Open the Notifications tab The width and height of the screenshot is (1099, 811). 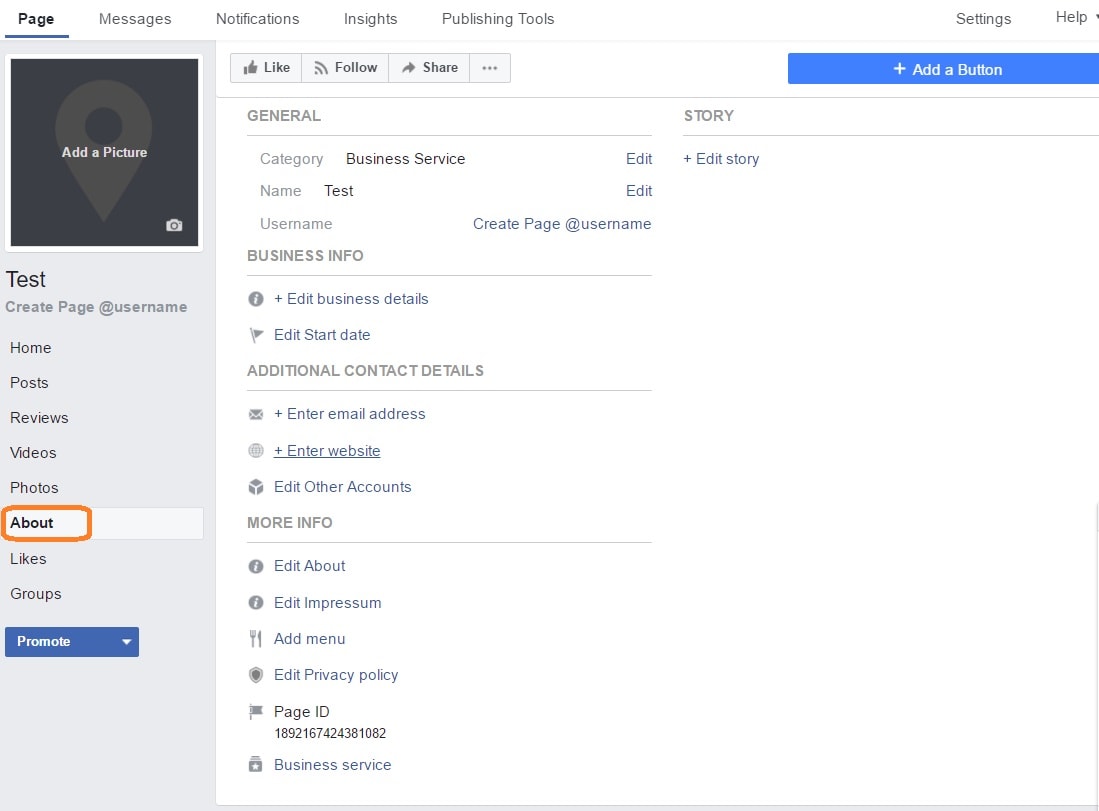tap(257, 19)
